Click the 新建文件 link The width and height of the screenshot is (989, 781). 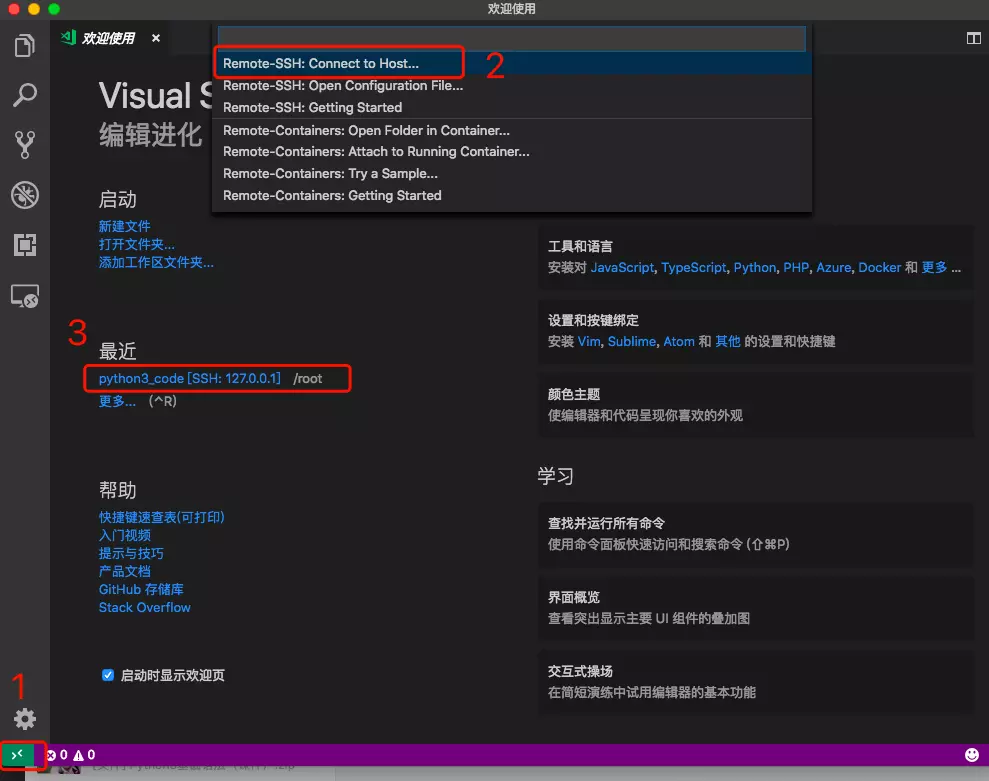[x=124, y=226]
